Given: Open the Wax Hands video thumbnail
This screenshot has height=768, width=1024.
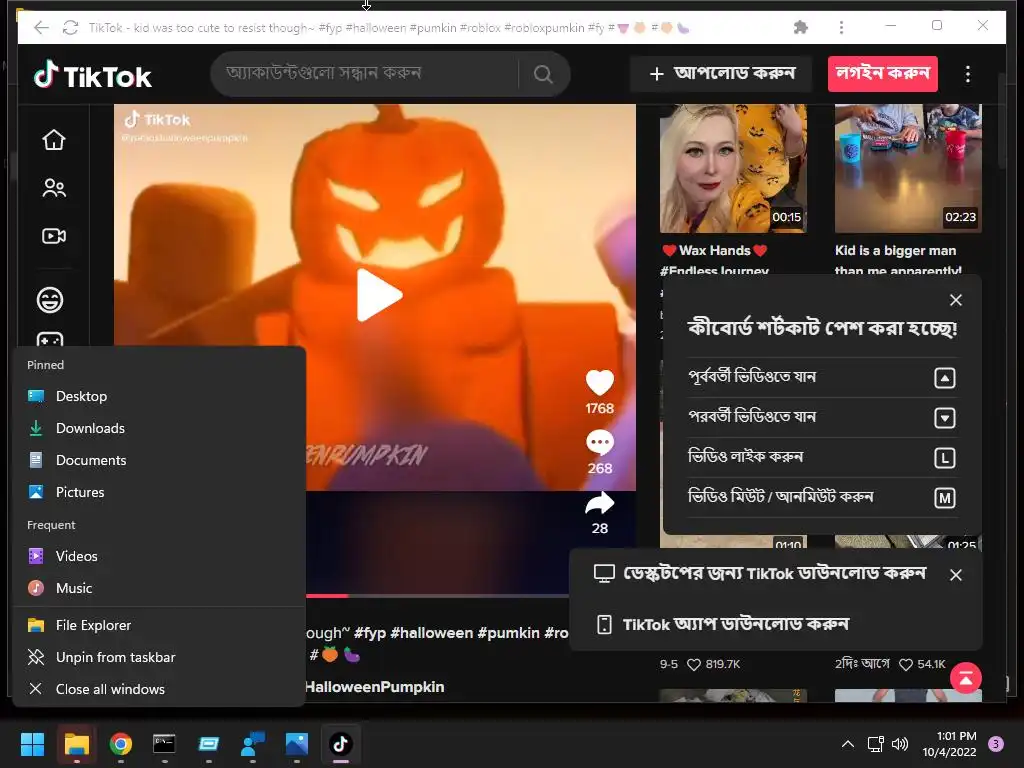Looking at the screenshot, I should click(733, 168).
